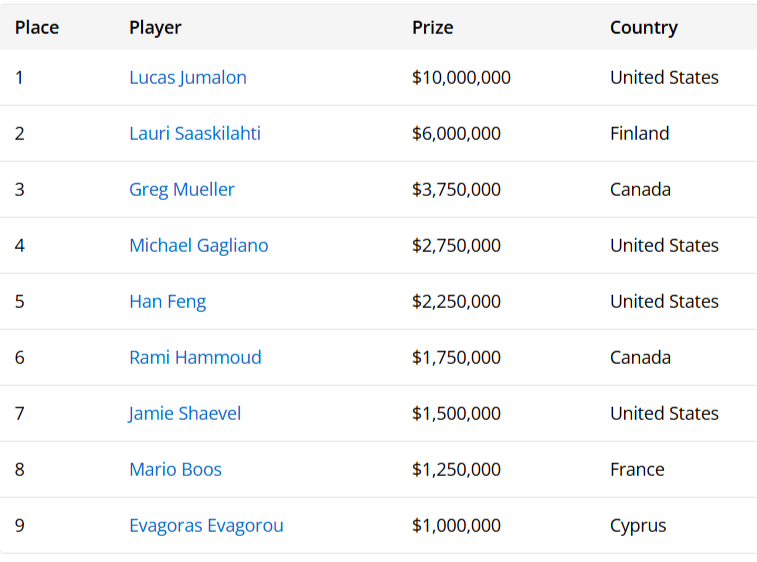Open Rami Hammoud player link
Screen dimensions: 757x562
[196, 358]
